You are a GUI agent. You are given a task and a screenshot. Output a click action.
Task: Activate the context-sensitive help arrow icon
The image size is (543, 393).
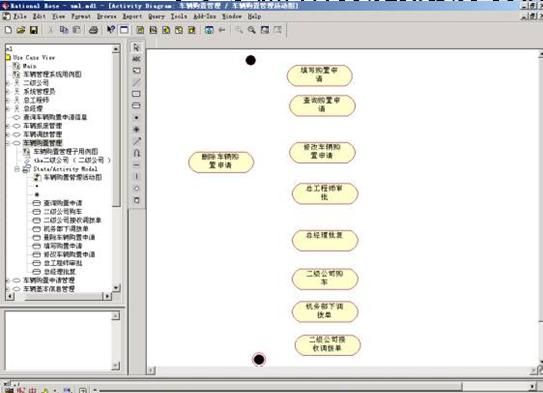point(111,30)
